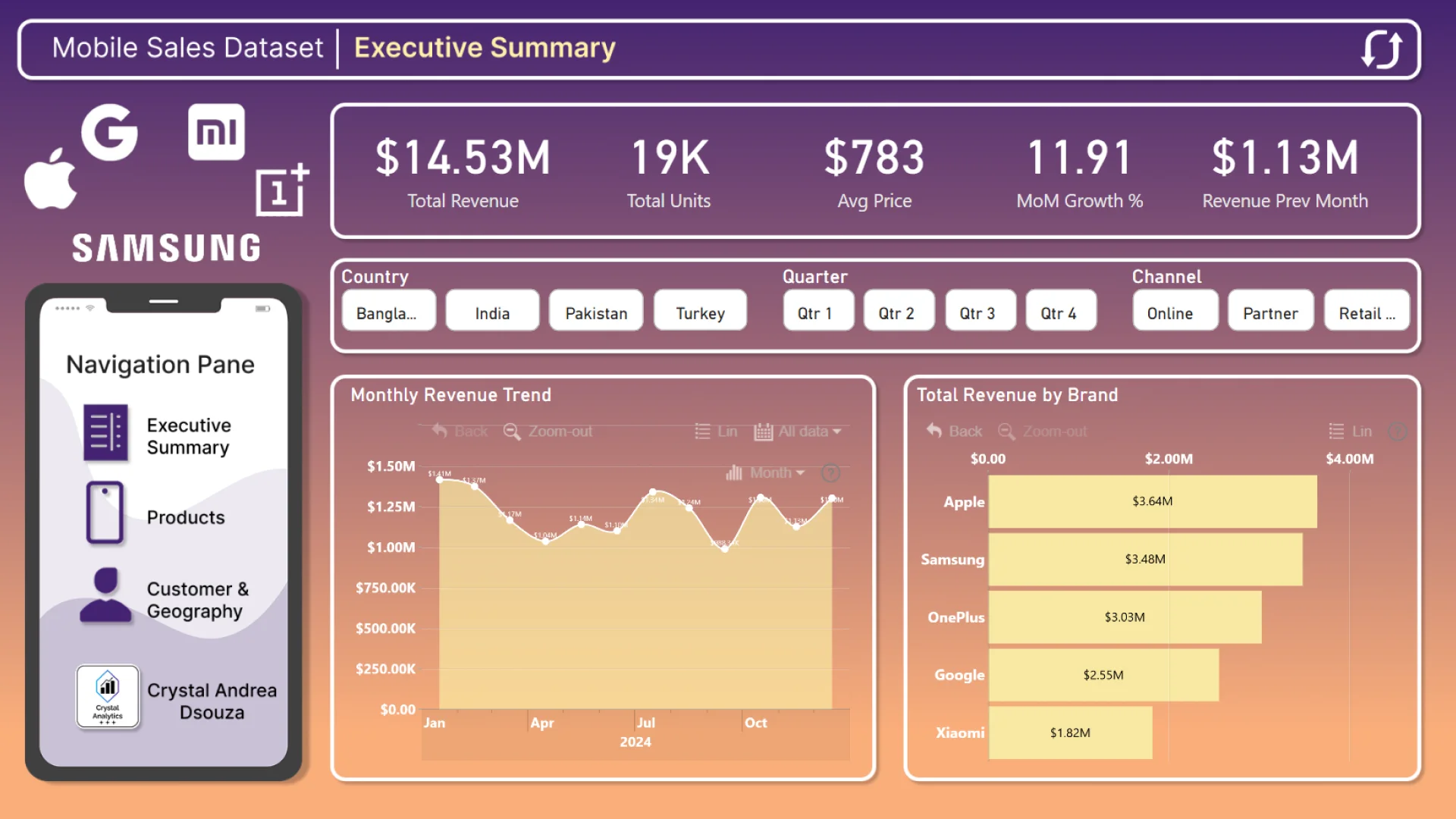Click the Executive Summary document icon
The image size is (1456, 819).
click(105, 433)
